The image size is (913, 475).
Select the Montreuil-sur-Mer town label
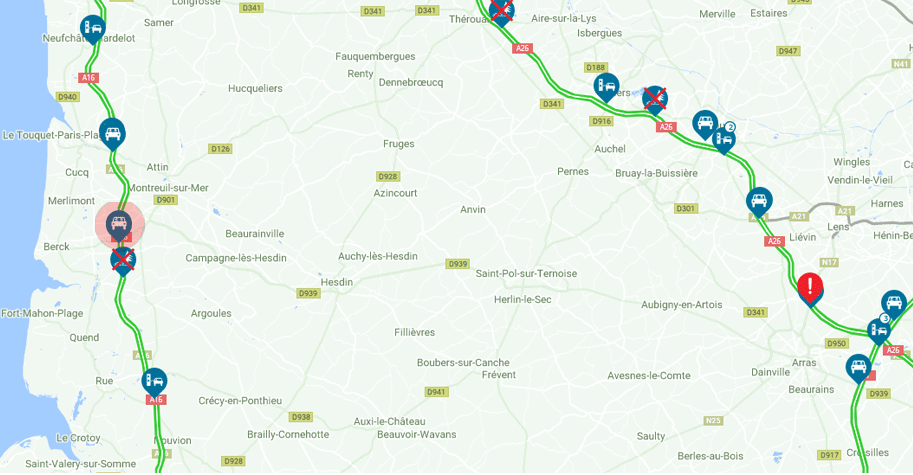click(x=168, y=188)
